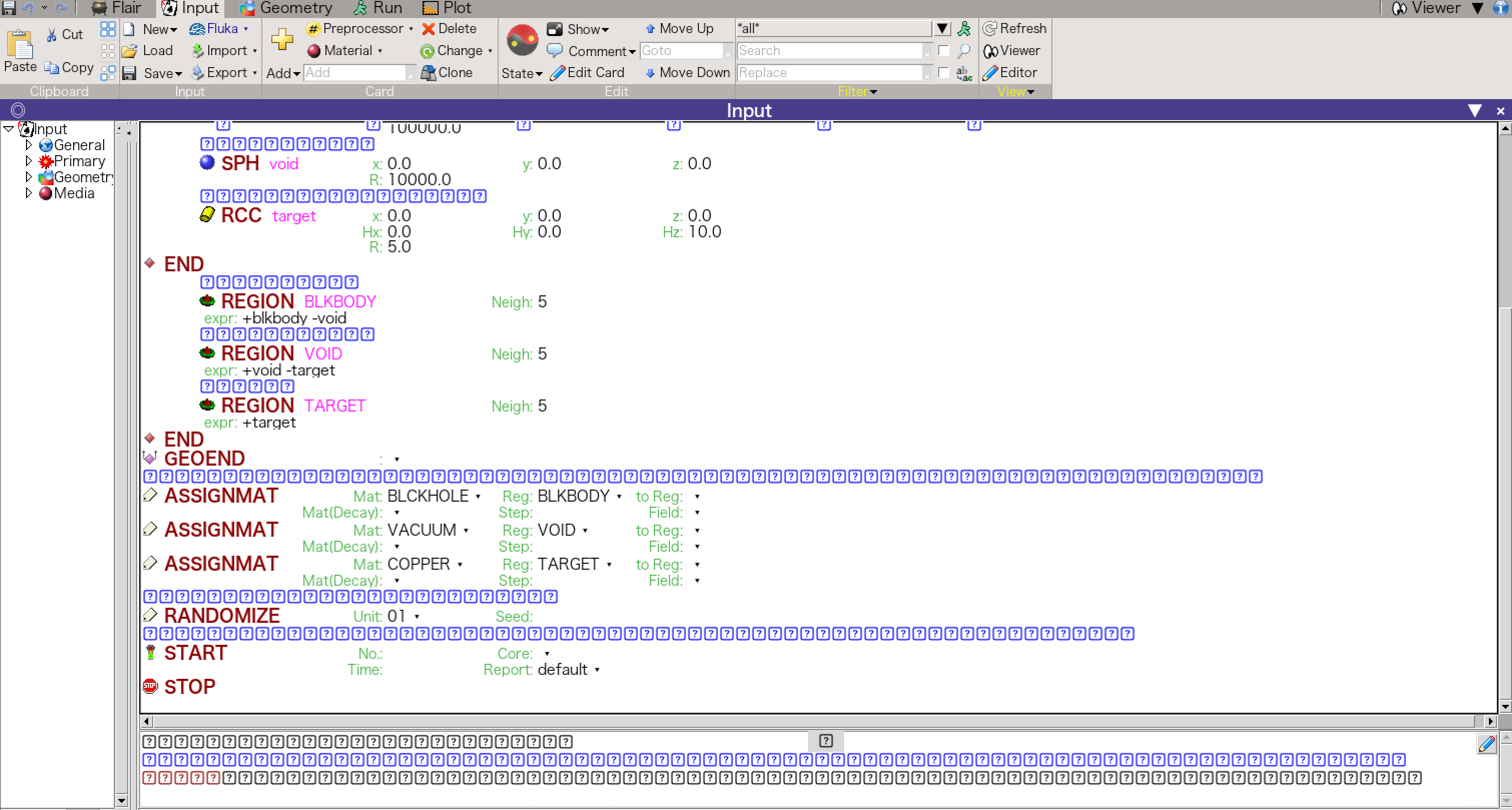Click the Cut scissors icon
The width and height of the screenshot is (1512, 810).
click(x=52, y=35)
